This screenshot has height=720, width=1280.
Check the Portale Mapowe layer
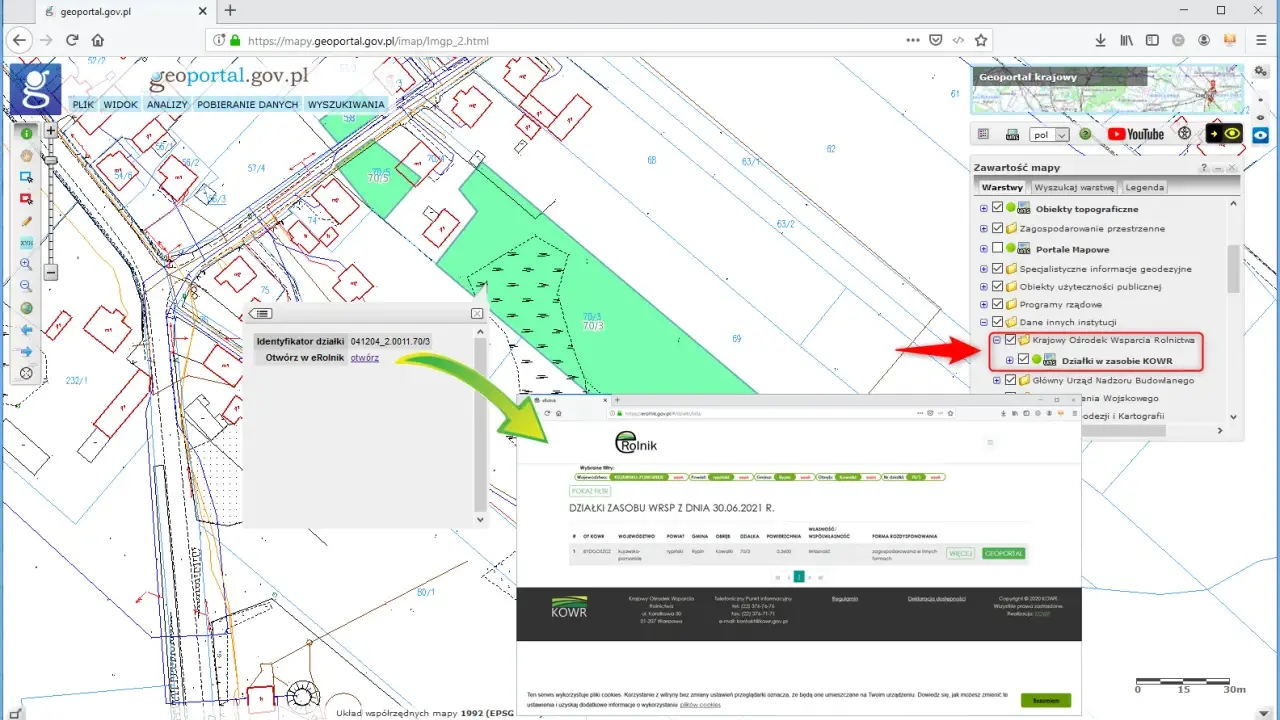[x=997, y=249]
